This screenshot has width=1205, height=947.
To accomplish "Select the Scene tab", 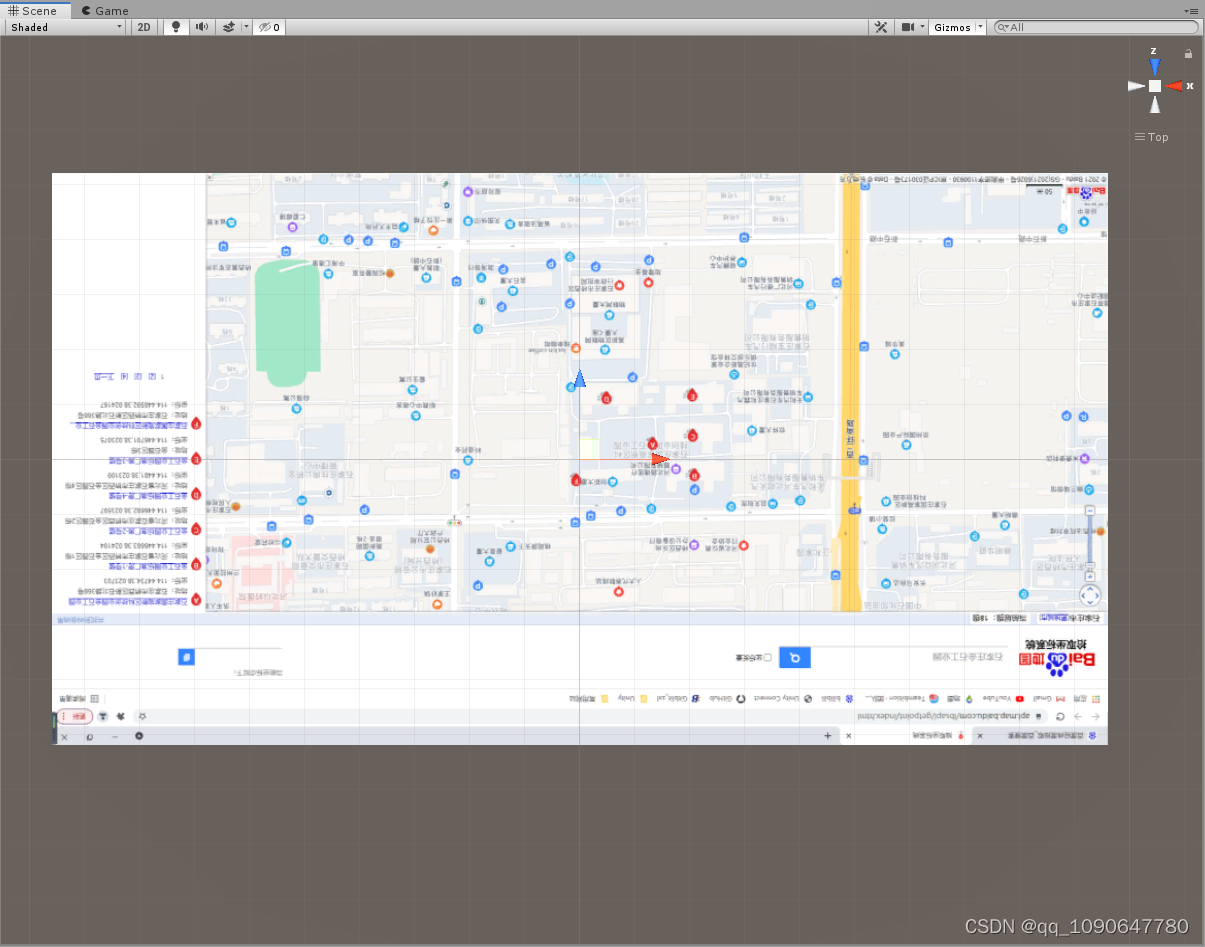I will click(x=37, y=11).
